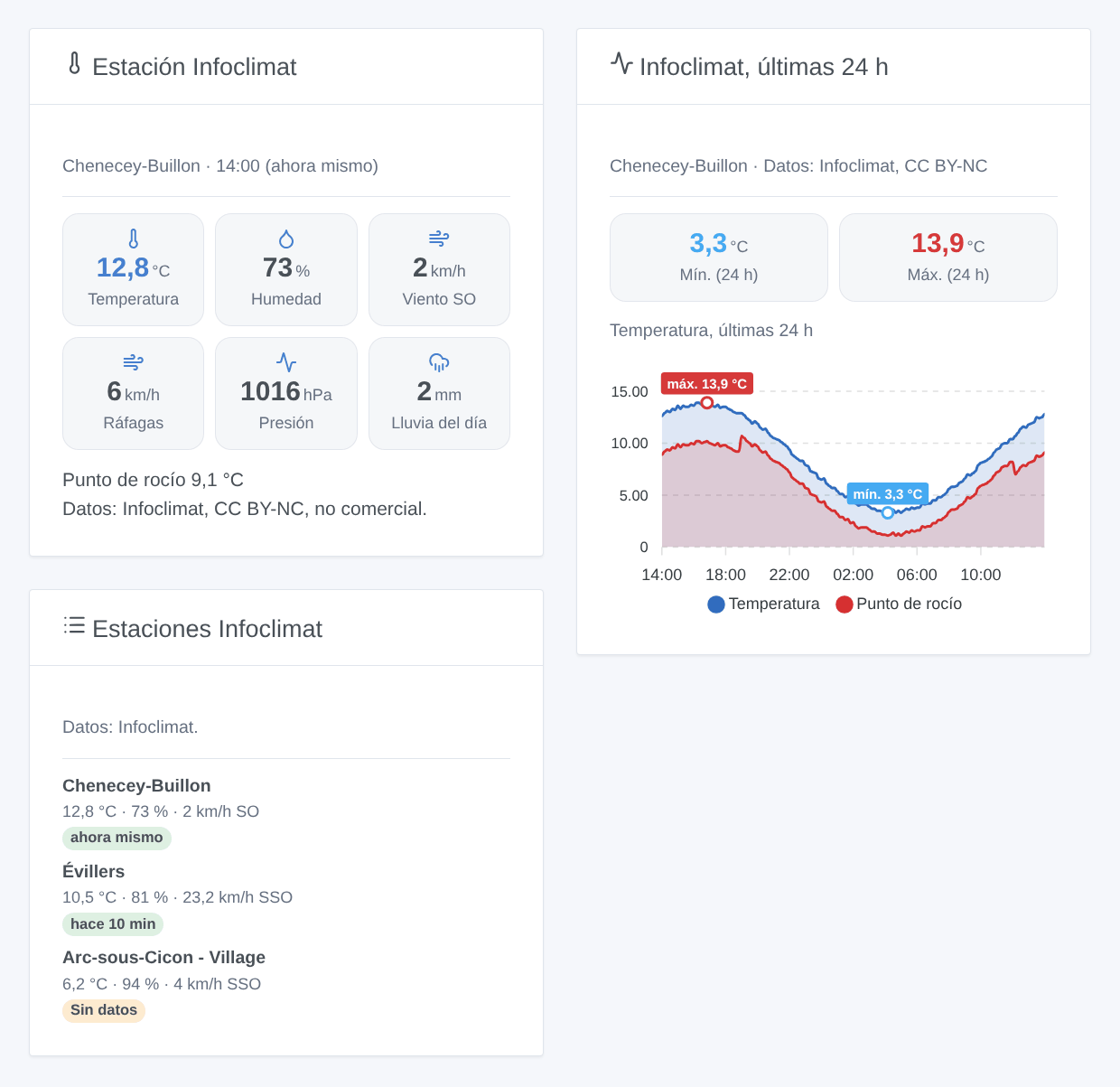Image resolution: width=1120 pixels, height=1087 pixels.
Task: Click the 6 km/h Ráfagas value
Action: click(x=134, y=392)
